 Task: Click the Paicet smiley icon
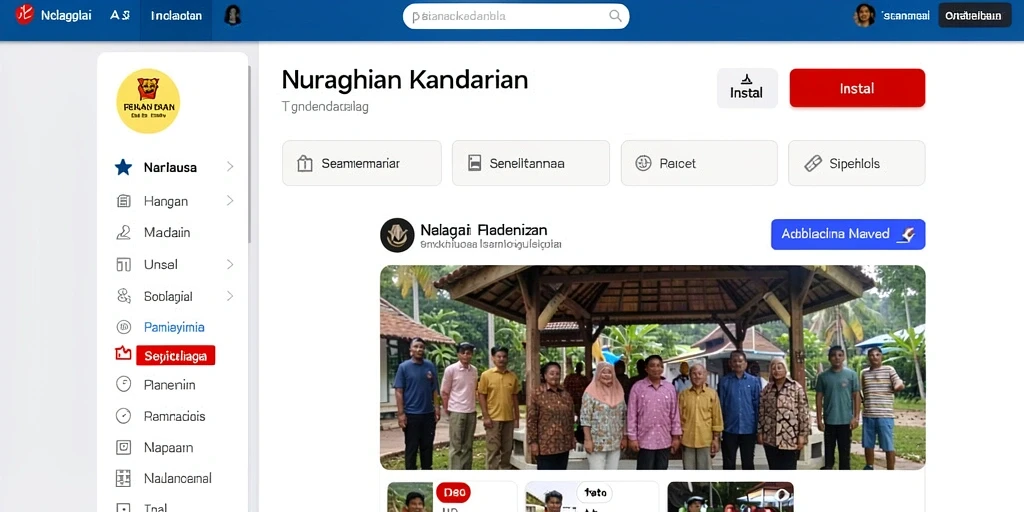pos(643,163)
